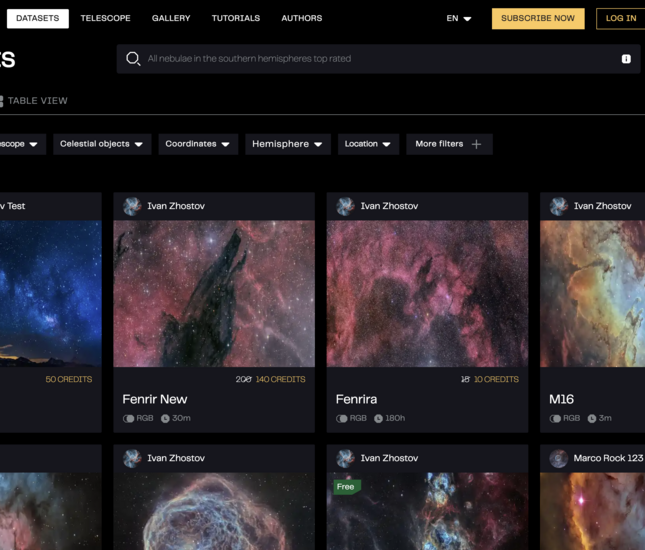Image resolution: width=645 pixels, height=550 pixels.
Task: Go to the Telescope page
Action: click(105, 19)
